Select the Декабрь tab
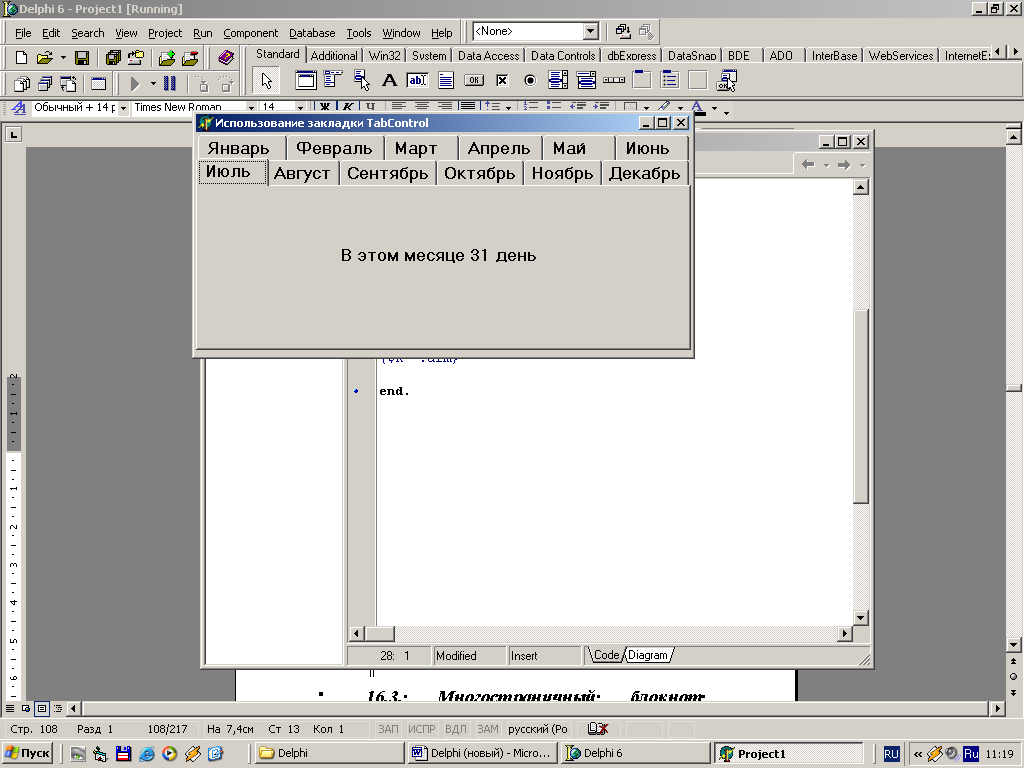The width and height of the screenshot is (1024, 768). tap(645, 173)
